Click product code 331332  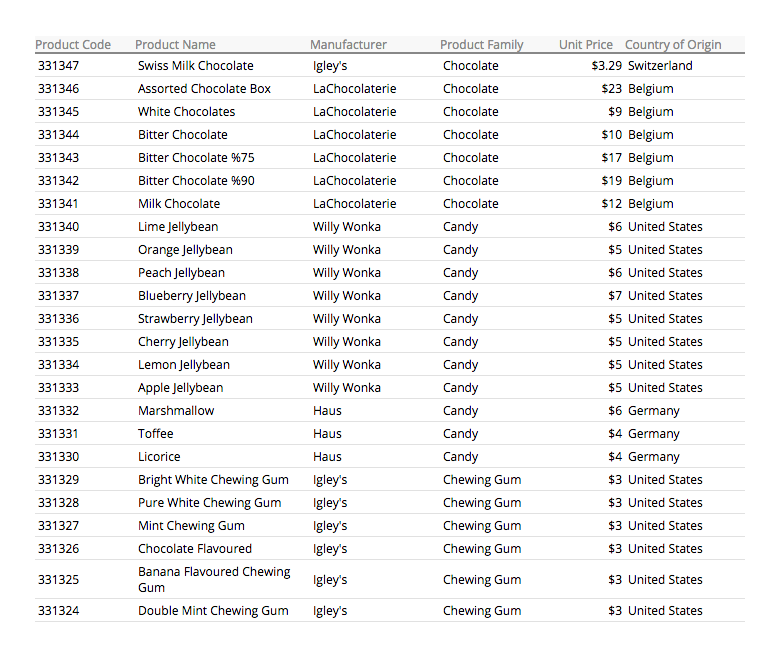59,411
